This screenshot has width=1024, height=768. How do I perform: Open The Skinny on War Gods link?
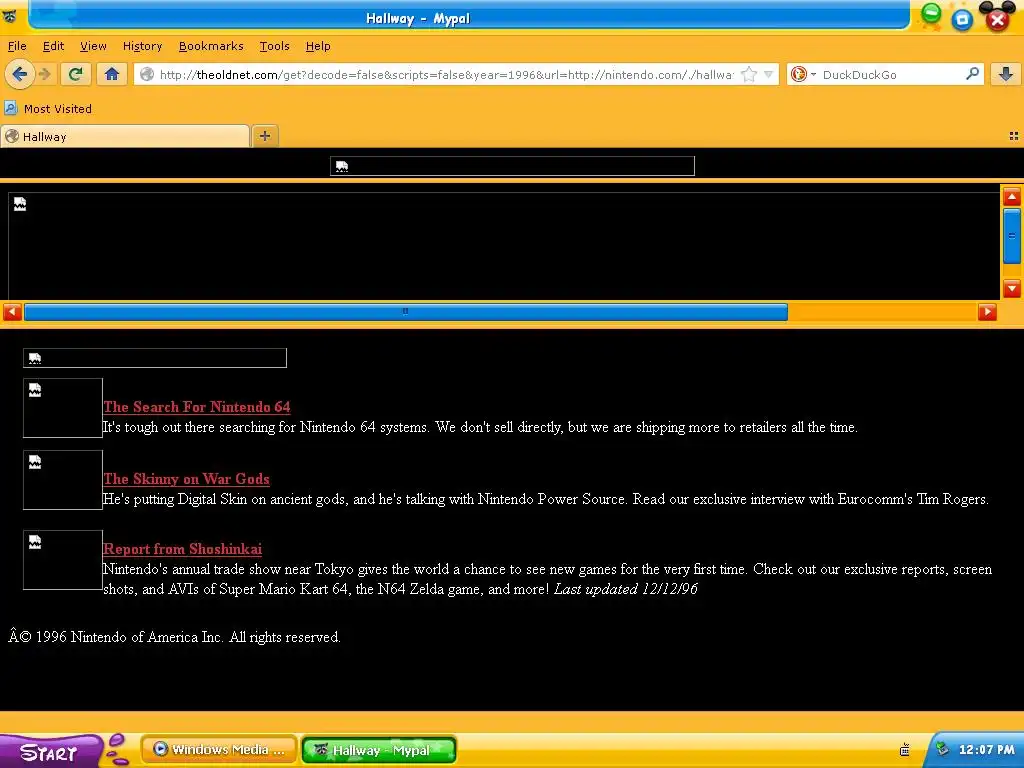186,479
